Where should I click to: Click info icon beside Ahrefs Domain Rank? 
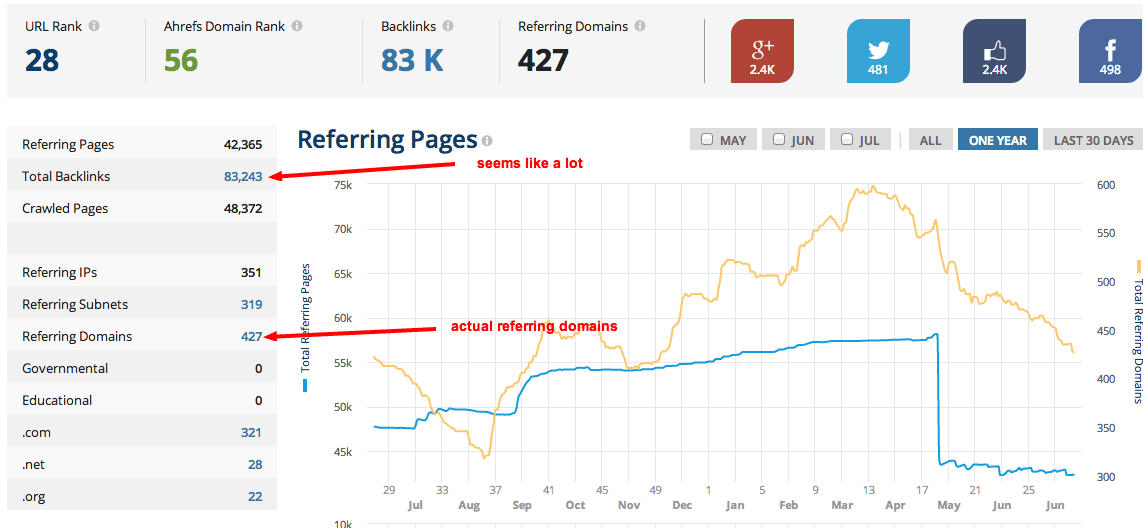(297, 26)
